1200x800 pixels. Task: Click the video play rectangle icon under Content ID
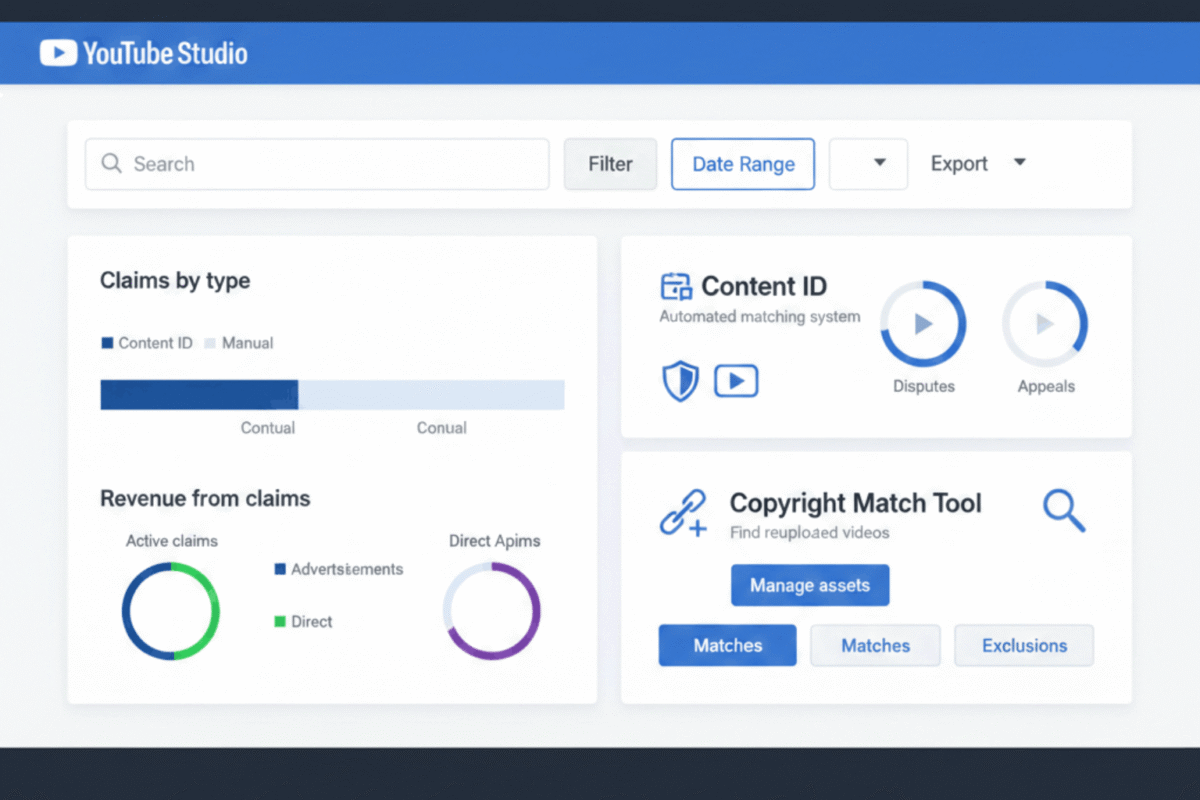point(736,381)
